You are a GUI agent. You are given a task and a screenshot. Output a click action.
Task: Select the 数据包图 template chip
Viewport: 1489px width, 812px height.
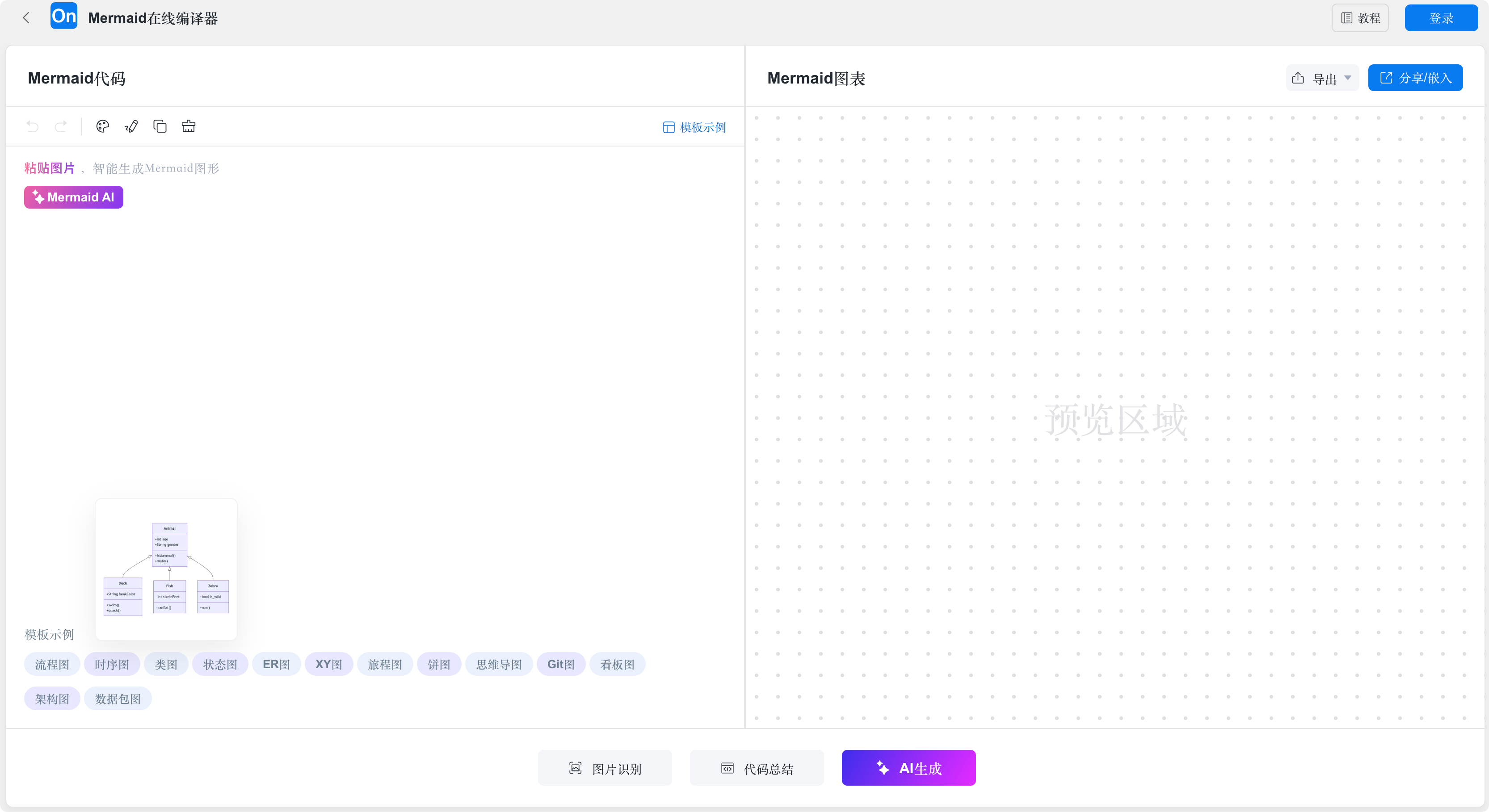(118, 699)
